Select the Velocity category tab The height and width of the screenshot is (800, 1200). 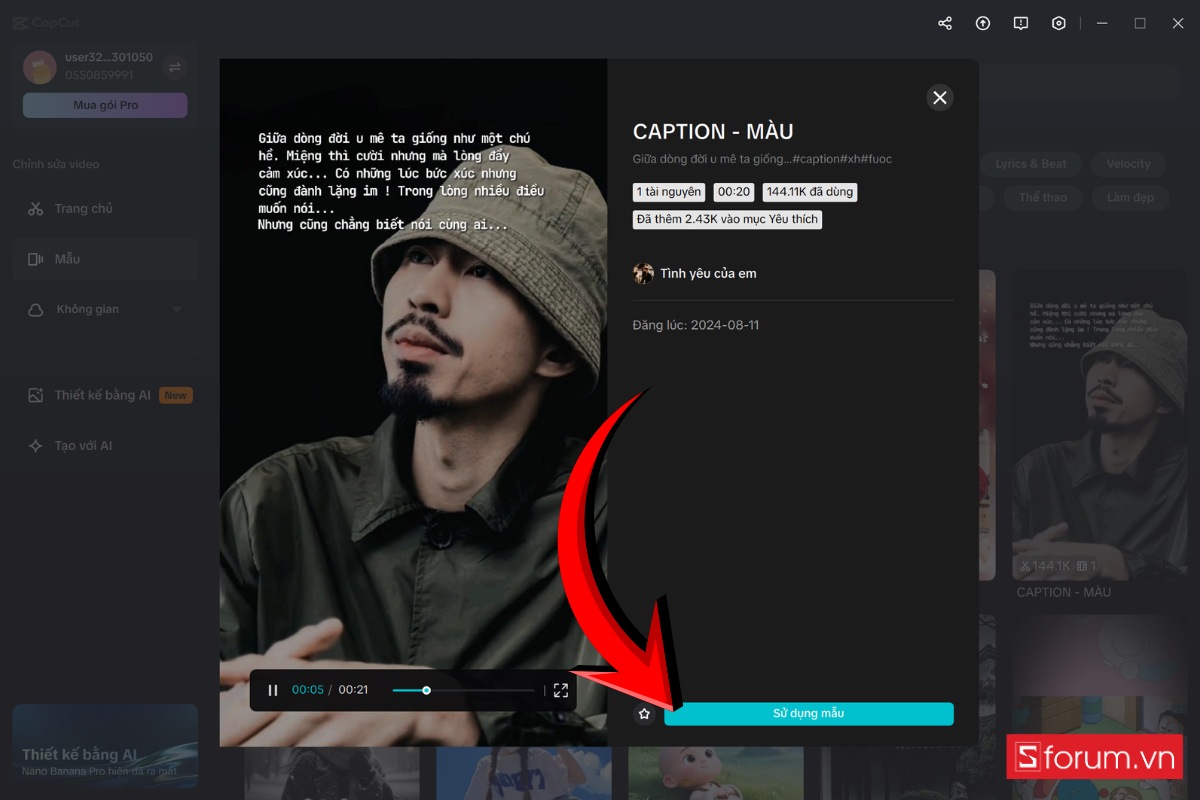[1128, 164]
